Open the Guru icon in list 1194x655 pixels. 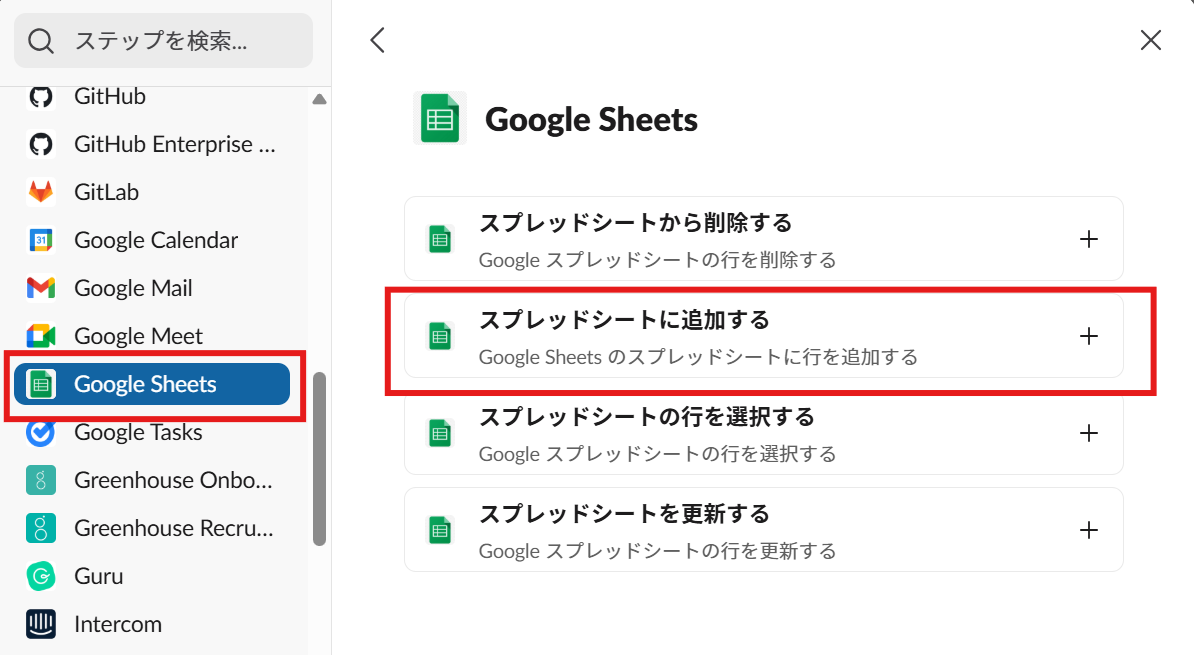[x=40, y=576]
